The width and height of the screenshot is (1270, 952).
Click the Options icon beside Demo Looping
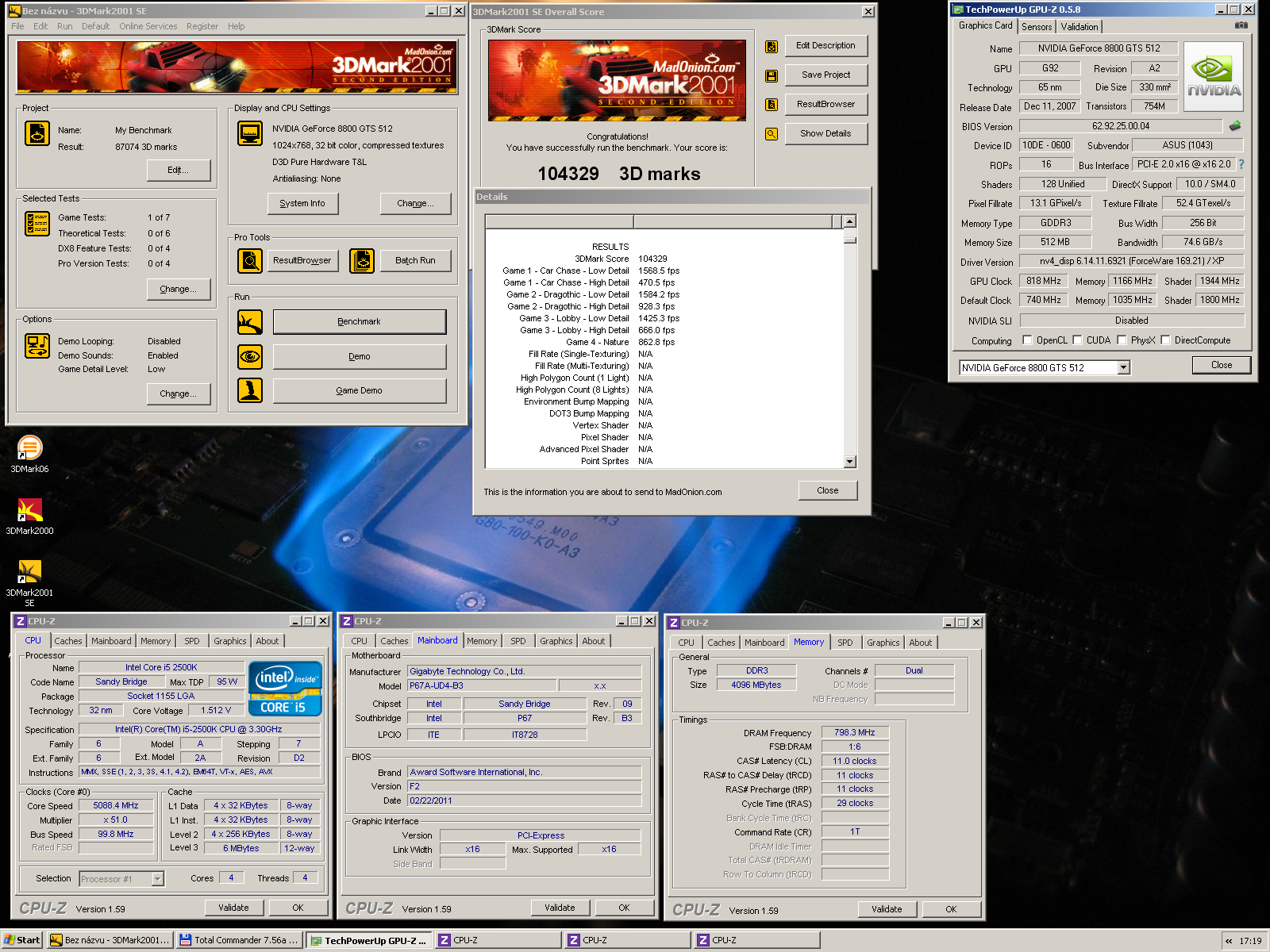[x=37, y=346]
